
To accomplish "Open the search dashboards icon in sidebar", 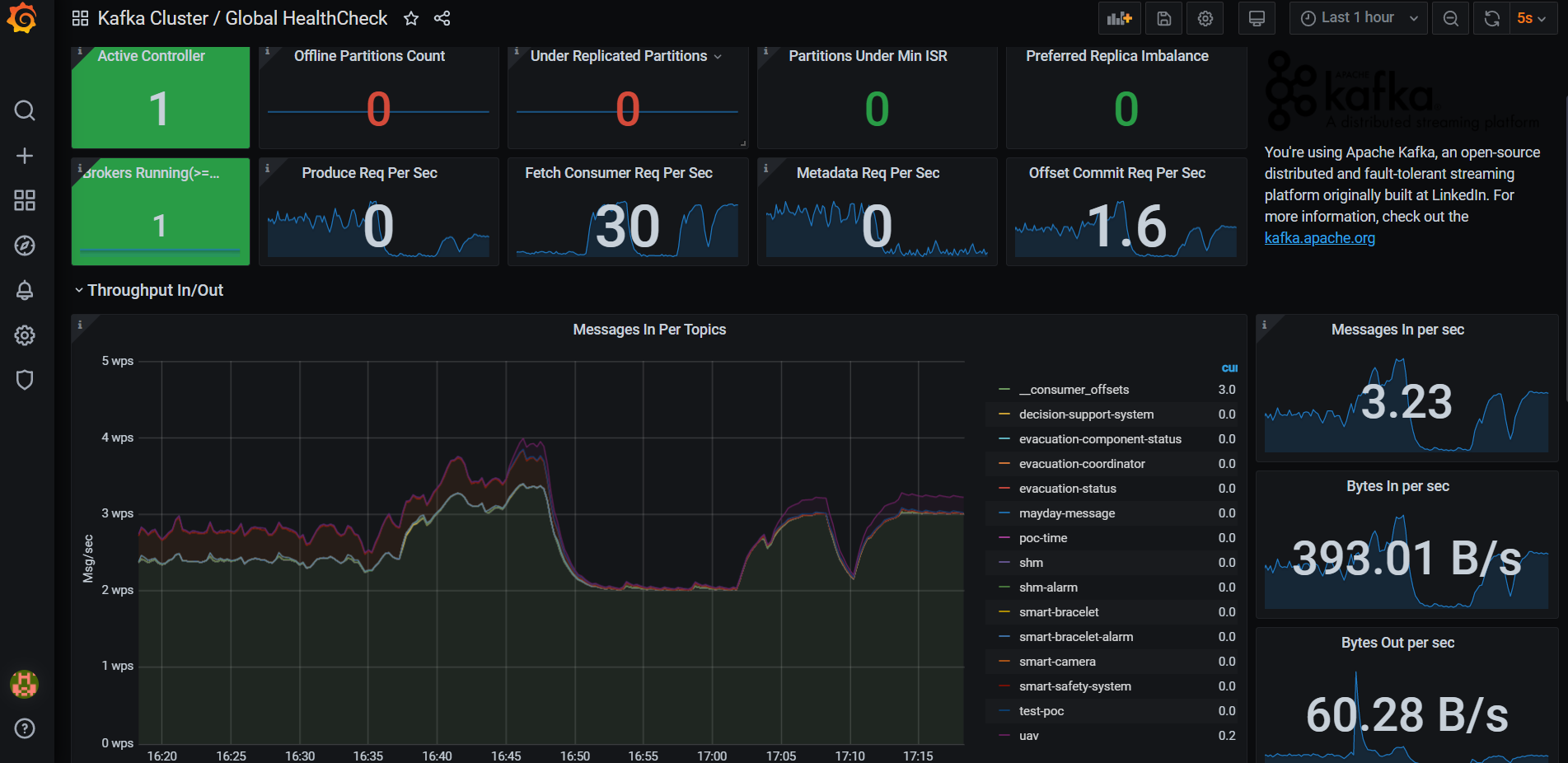I will tap(25, 110).
